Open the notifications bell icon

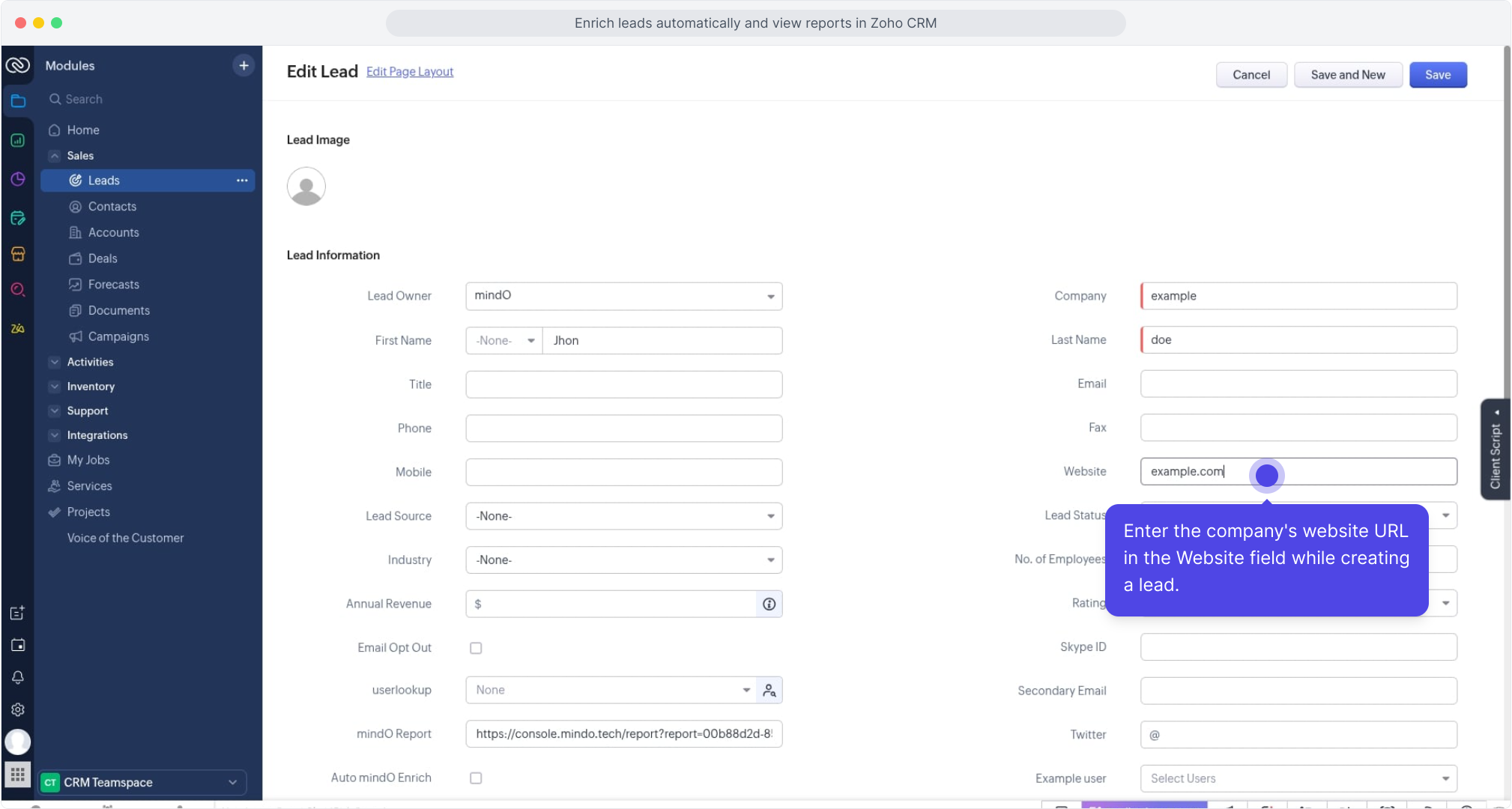tap(18, 677)
